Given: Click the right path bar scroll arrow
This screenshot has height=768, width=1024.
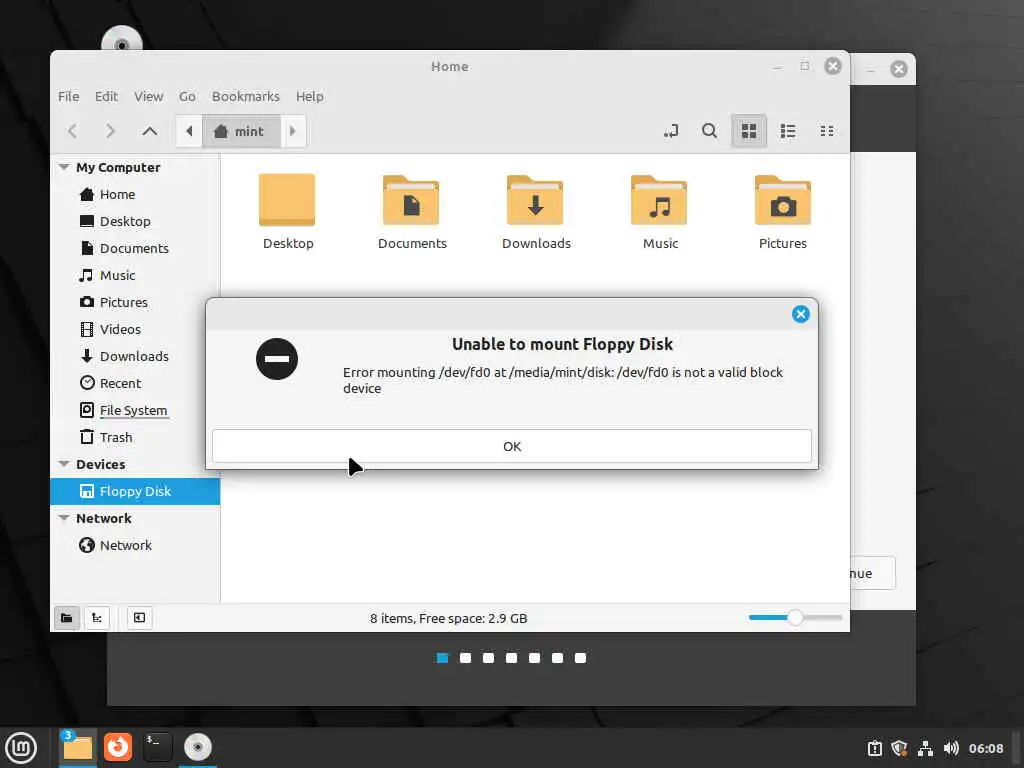Looking at the screenshot, I should click(x=293, y=131).
